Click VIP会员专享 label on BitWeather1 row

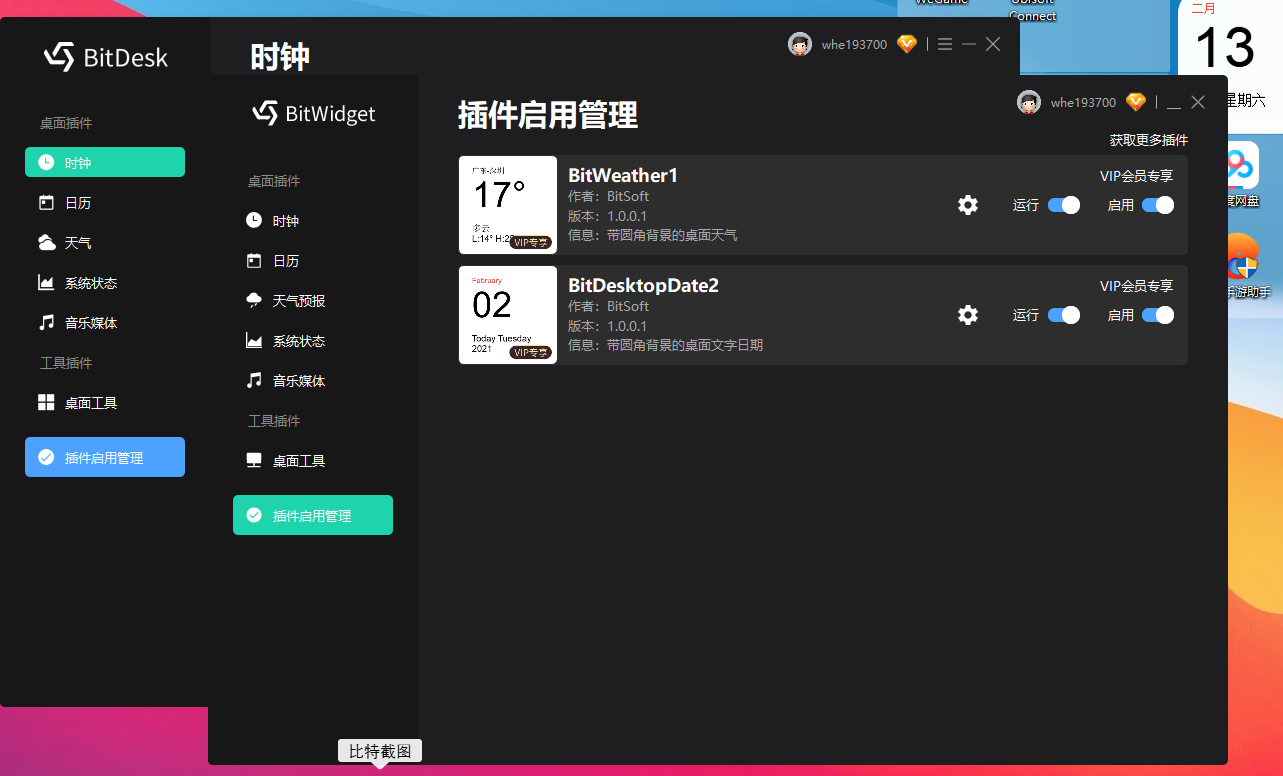(x=1137, y=176)
